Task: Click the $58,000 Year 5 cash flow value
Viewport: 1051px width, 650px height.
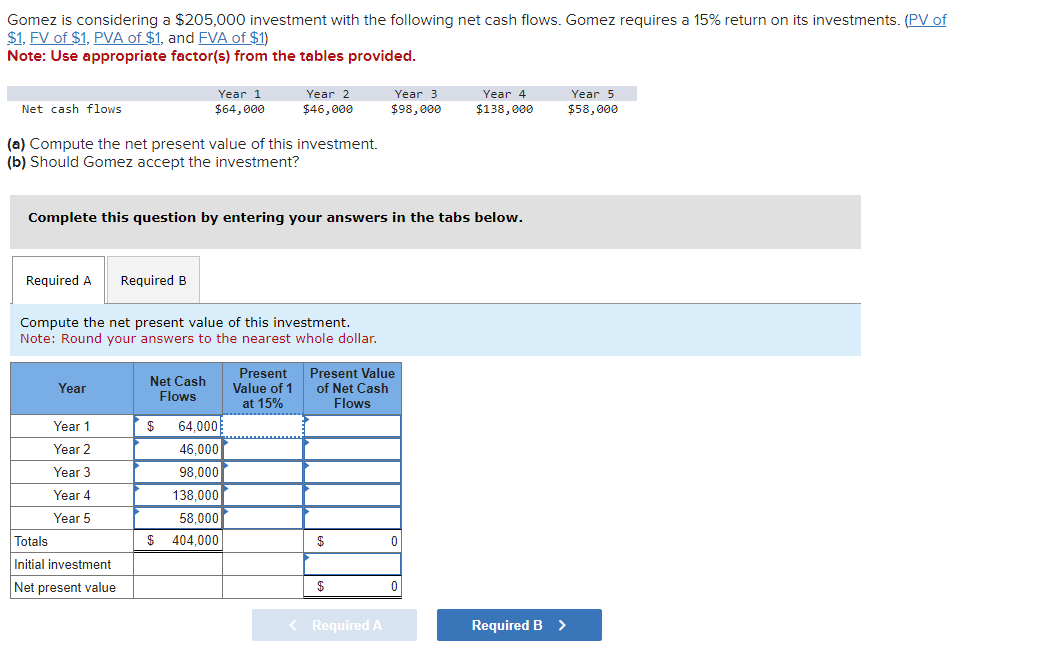Action: (593, 109)
